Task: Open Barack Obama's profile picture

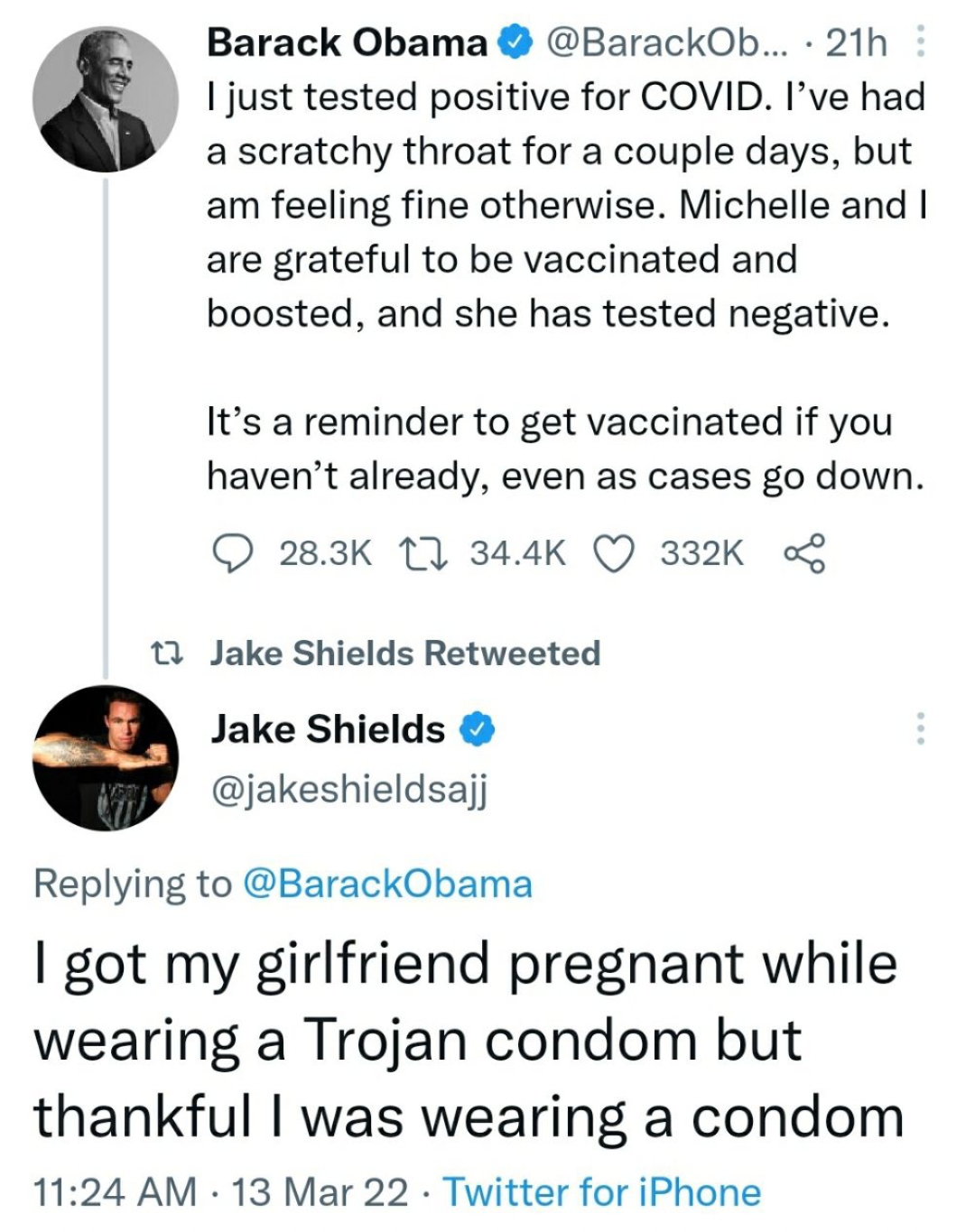Action: 106,99
